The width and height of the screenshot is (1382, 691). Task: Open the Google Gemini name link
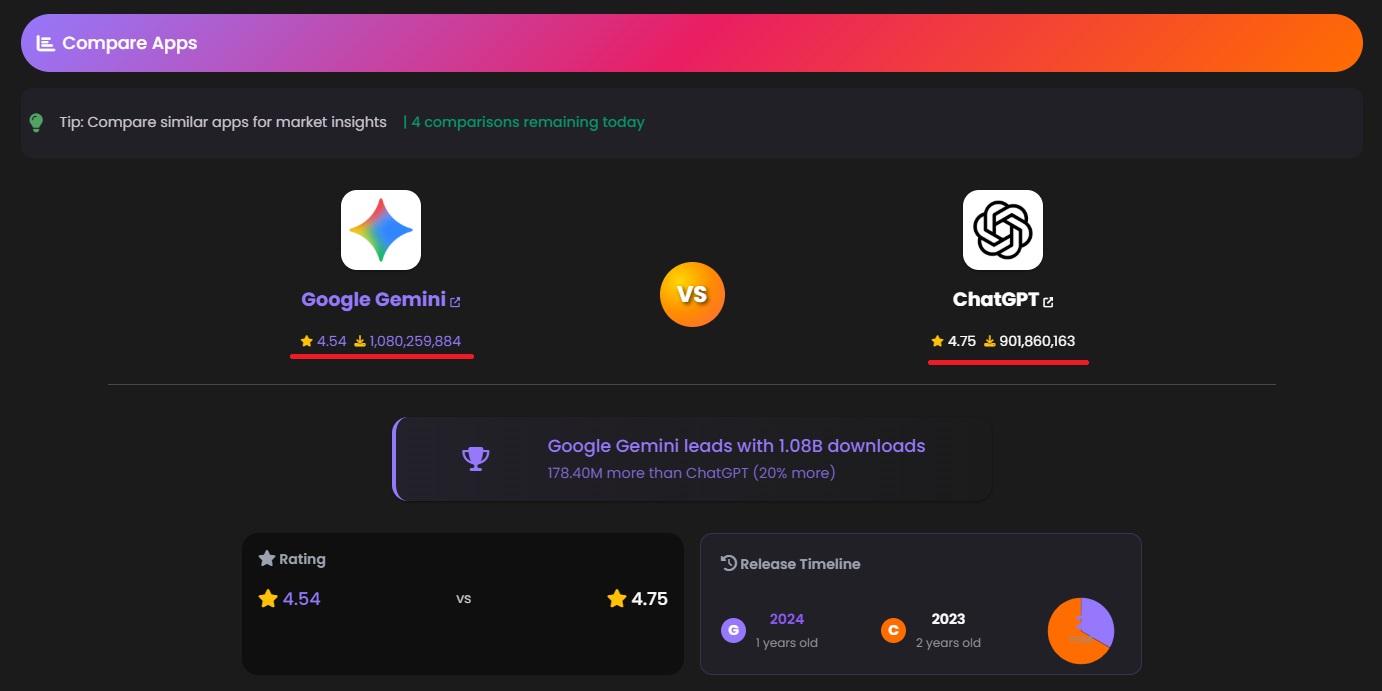point(373,300)
